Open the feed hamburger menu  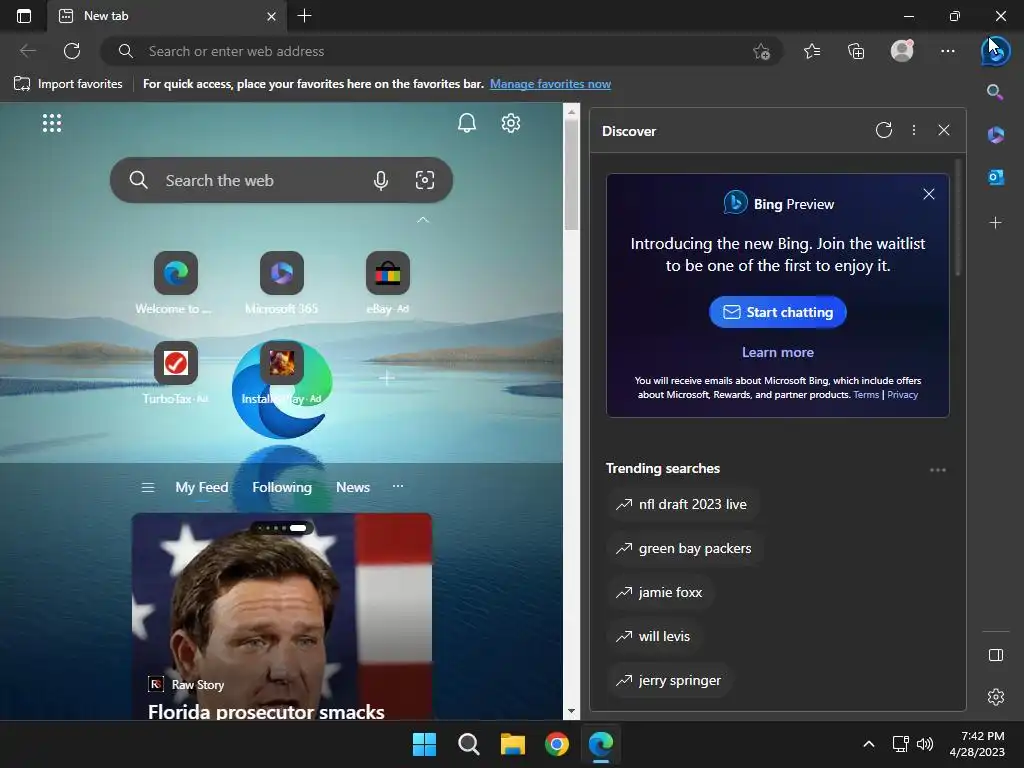148,487
